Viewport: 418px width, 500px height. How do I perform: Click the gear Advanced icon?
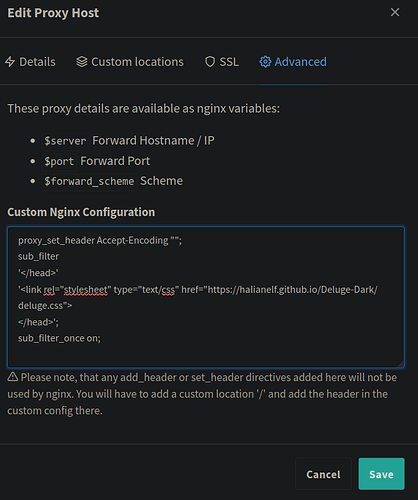coord(265,62)
